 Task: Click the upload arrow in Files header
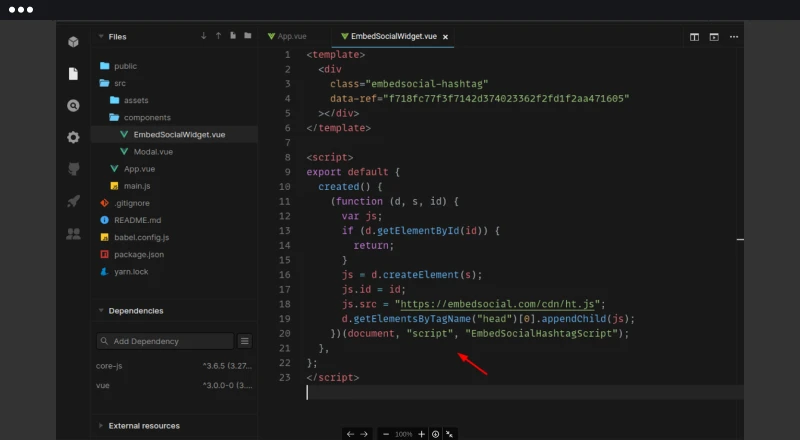[218, 36]
